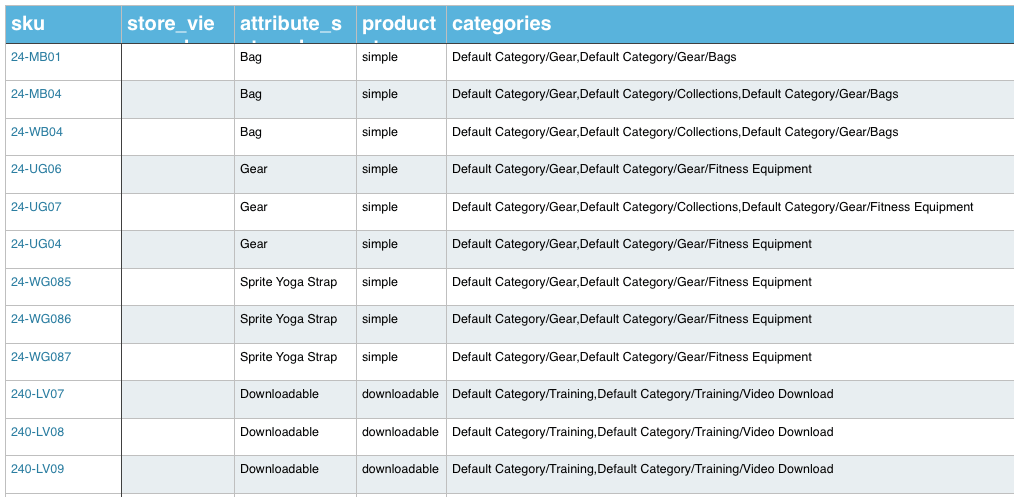Open the 24-MB04 sku link
This screenshot has height=497, width=1014.
point(36,94)
